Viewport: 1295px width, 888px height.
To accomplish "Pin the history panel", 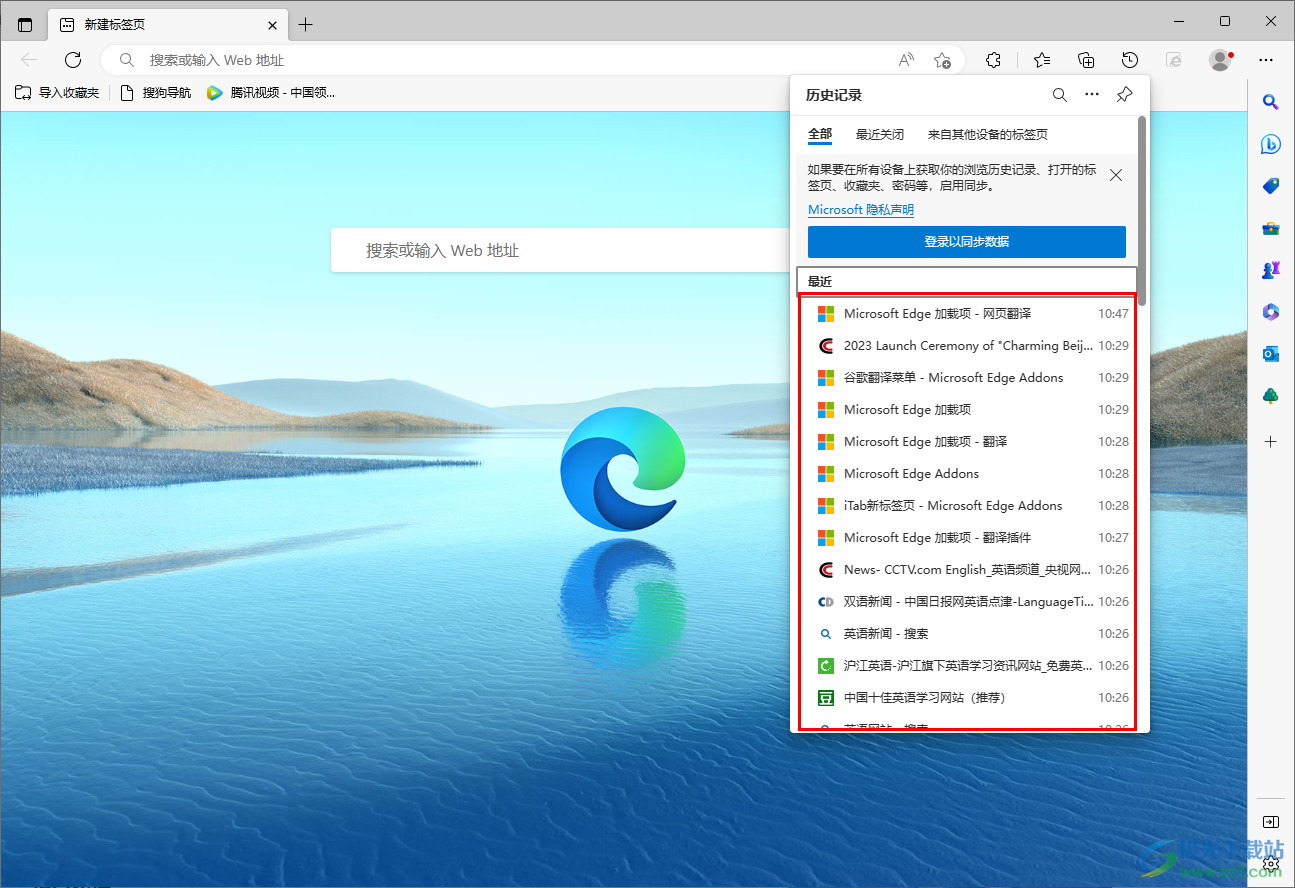I will 1125,95.
